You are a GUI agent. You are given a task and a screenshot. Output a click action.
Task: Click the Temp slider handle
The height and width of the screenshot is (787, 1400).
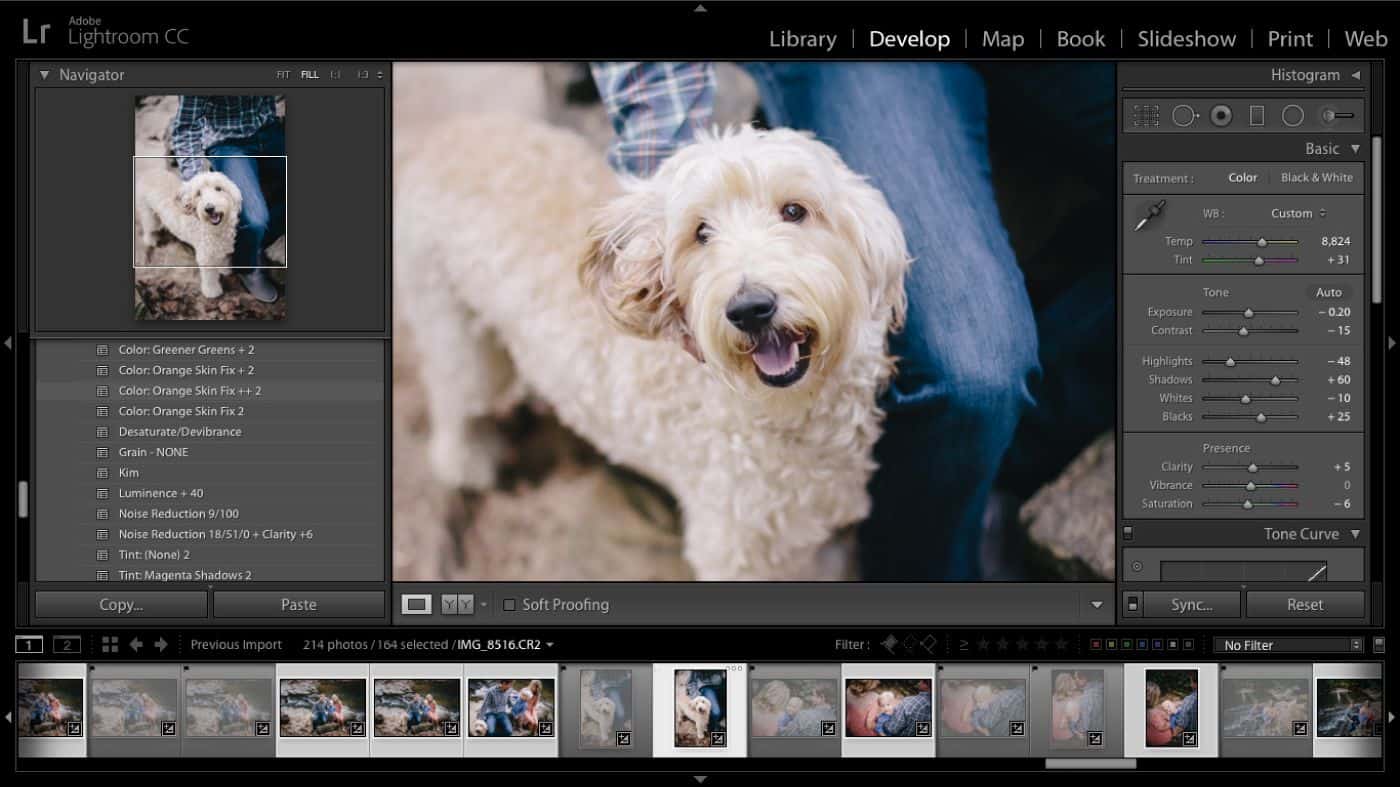coord(1262,241)
